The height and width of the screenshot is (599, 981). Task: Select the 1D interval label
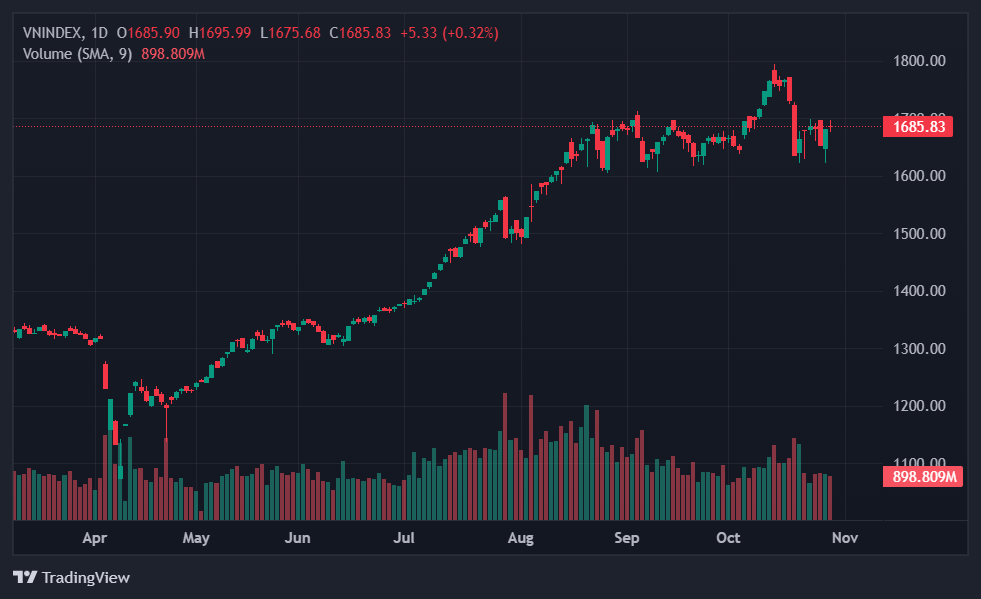pyautogui.click(x=99, y=33)
